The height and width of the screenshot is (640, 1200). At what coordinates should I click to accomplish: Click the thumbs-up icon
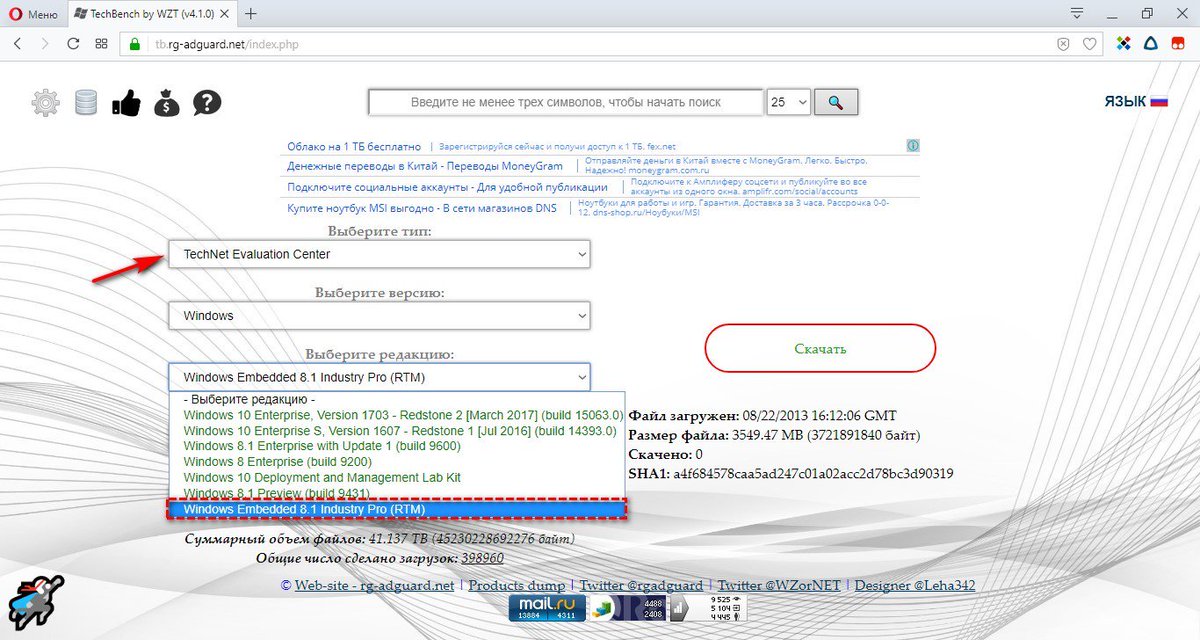[x=126, y=102]
